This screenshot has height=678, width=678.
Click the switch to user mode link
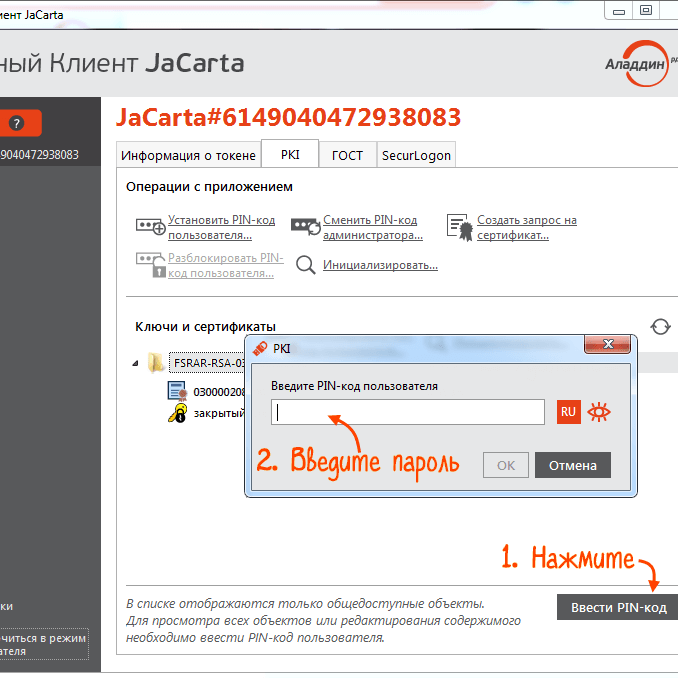click(43, 644)
